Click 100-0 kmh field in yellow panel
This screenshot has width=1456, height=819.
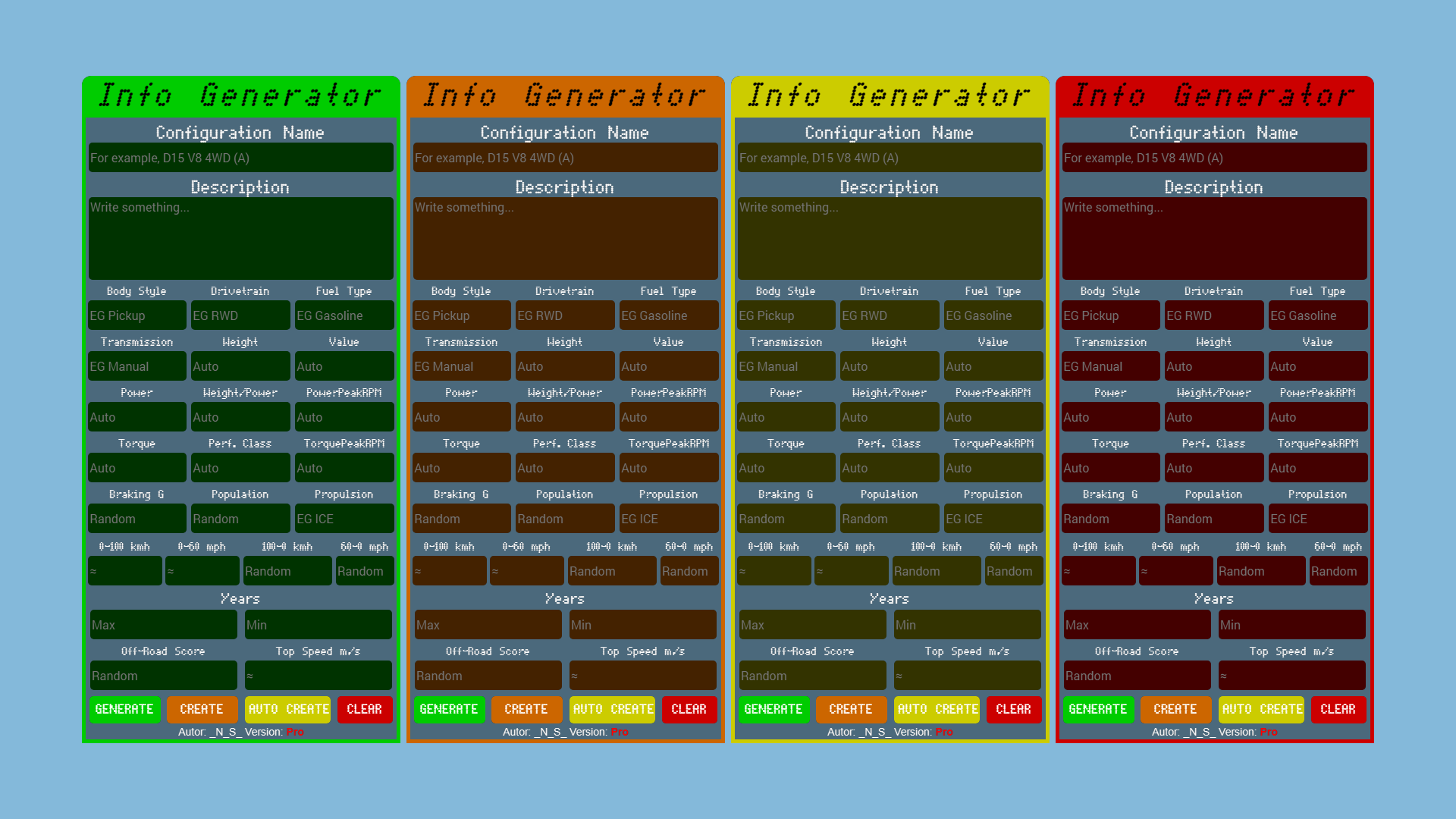point(937,571)
